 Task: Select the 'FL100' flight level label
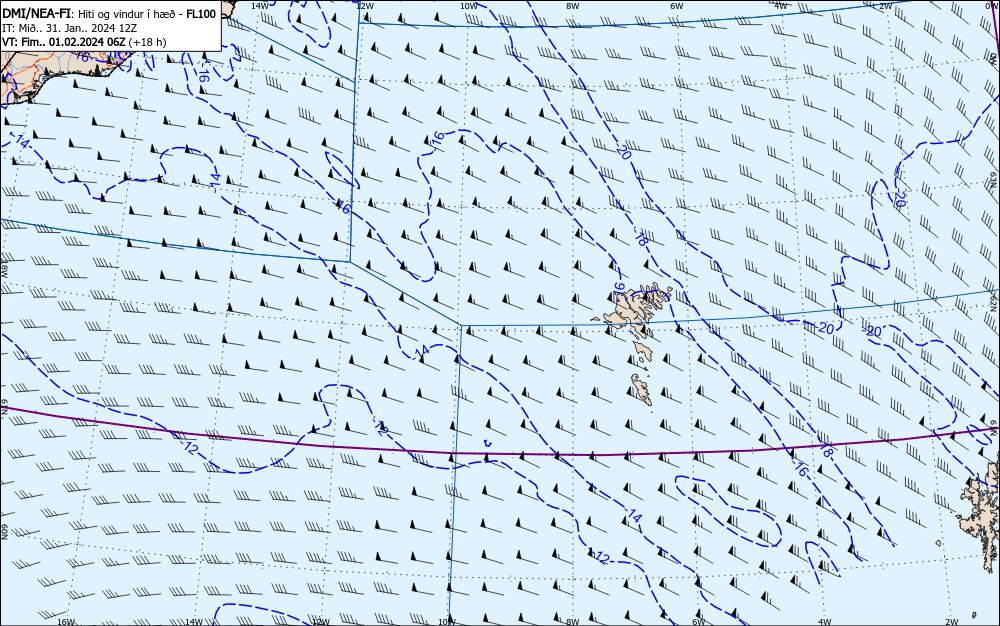pyautogui.click(x=201, y=14)
